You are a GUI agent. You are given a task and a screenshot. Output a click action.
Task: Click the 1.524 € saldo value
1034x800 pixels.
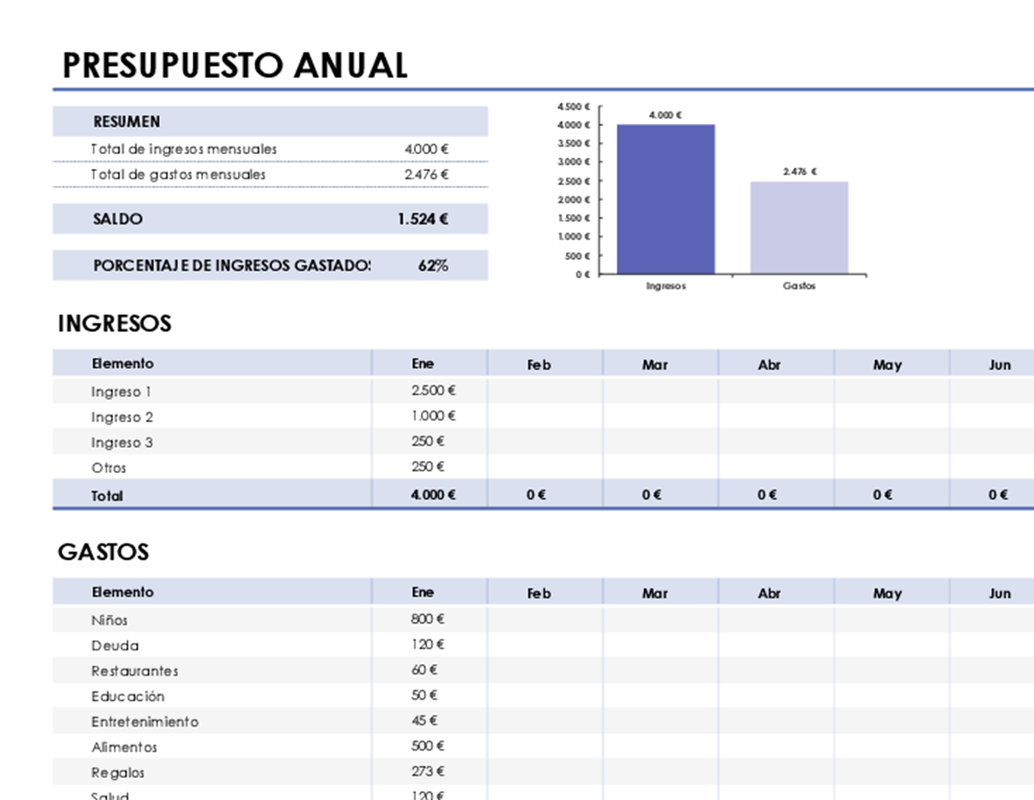click(423, 219)
